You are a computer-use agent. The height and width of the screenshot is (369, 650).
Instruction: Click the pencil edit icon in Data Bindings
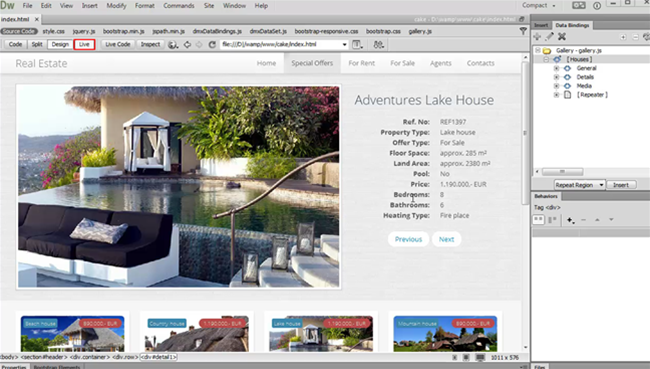click(549, 36)
